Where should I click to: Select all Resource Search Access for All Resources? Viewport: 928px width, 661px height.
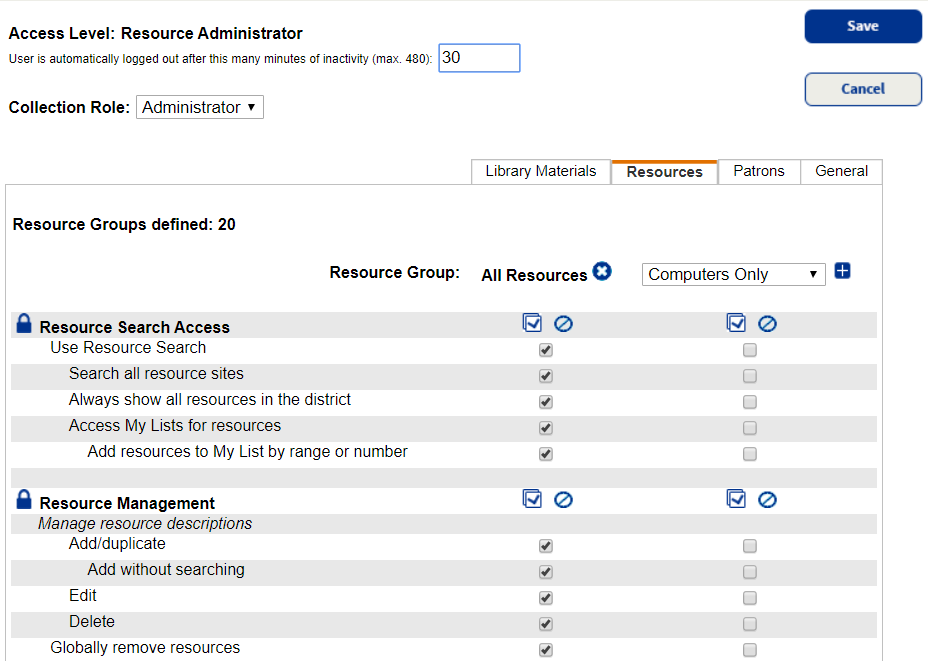point(532,323)
